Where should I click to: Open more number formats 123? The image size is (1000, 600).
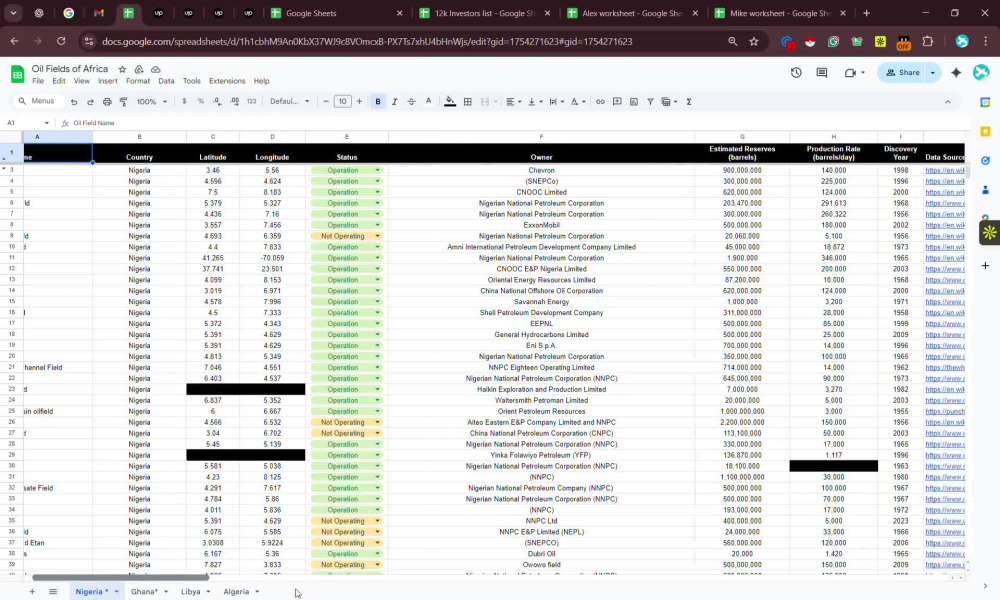pos(251,101)
